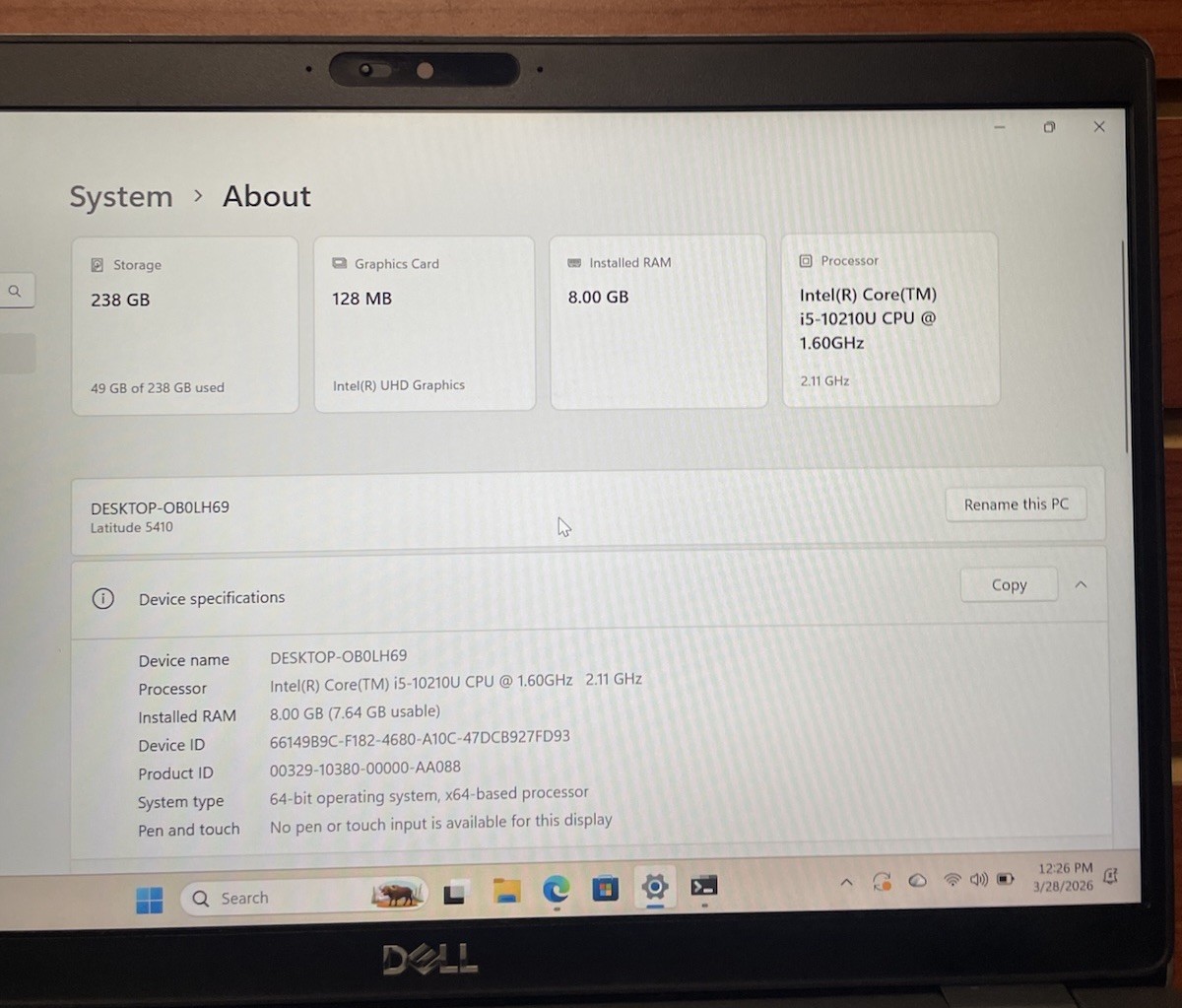This screenshot has width=1182, height=1008.
Task: Click the search highlight bison image
Action: tap(398, 894)
